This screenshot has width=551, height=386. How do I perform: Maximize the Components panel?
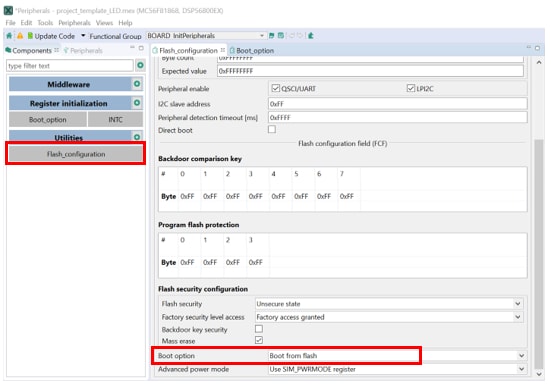[141, 48]
